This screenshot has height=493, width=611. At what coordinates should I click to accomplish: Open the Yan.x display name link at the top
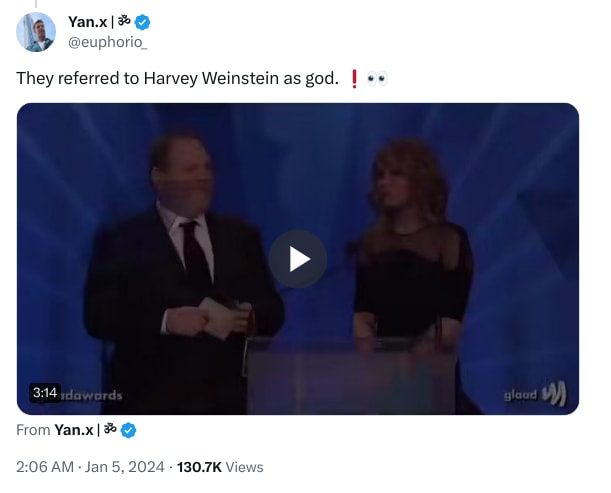point(88,22)
